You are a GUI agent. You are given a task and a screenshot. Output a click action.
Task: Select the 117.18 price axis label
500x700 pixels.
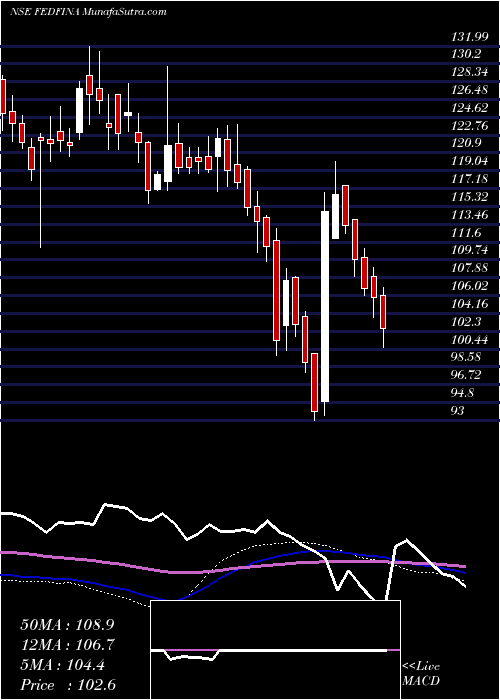471,179
